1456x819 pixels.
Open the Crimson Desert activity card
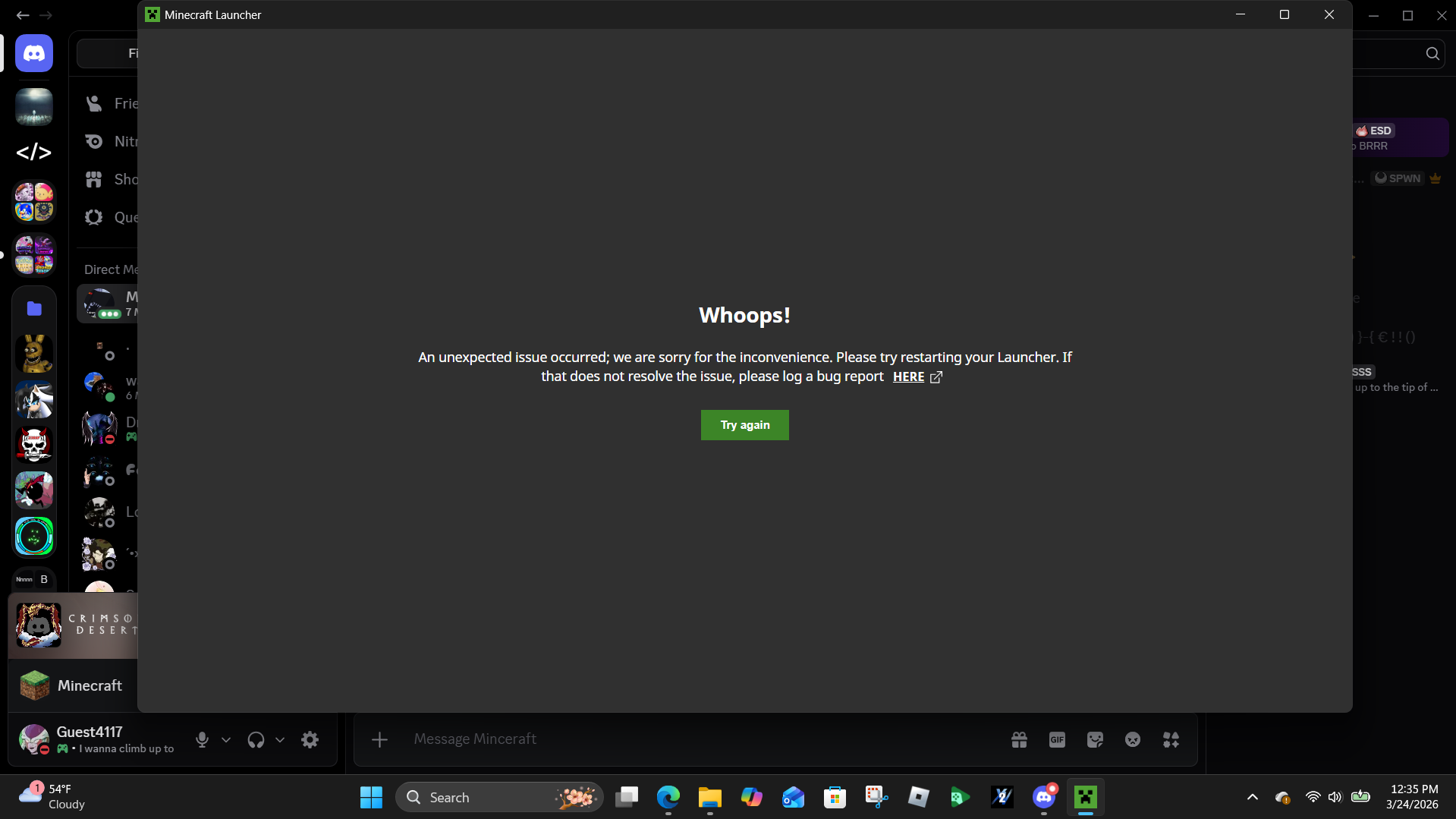pos(73,625)
